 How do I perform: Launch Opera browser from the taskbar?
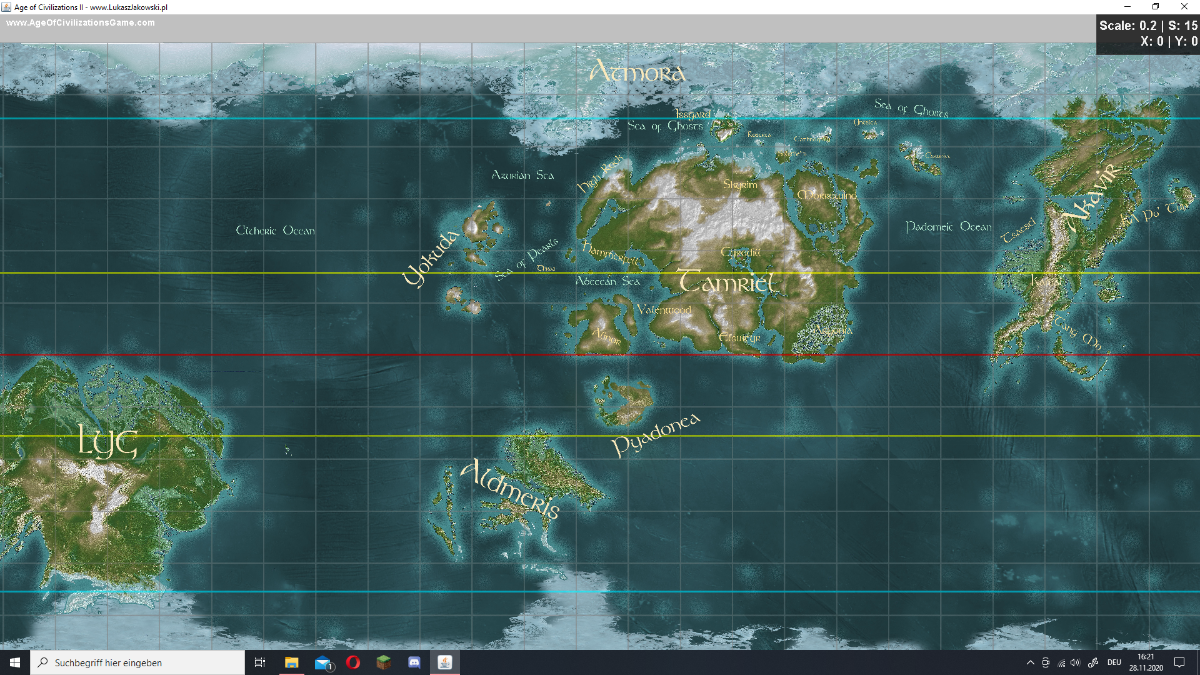tap(353, 662)
